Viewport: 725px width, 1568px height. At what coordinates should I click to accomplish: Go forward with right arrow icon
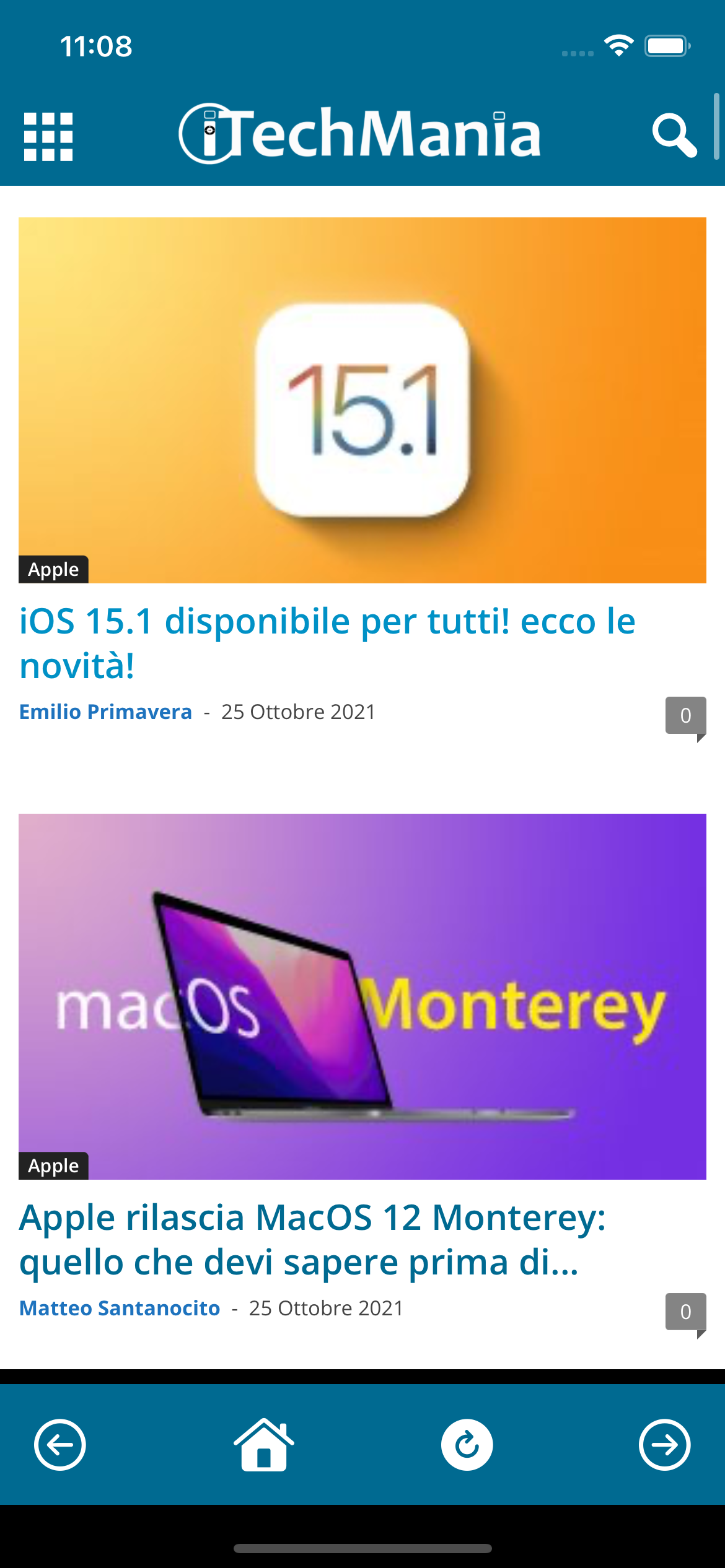665,1445
